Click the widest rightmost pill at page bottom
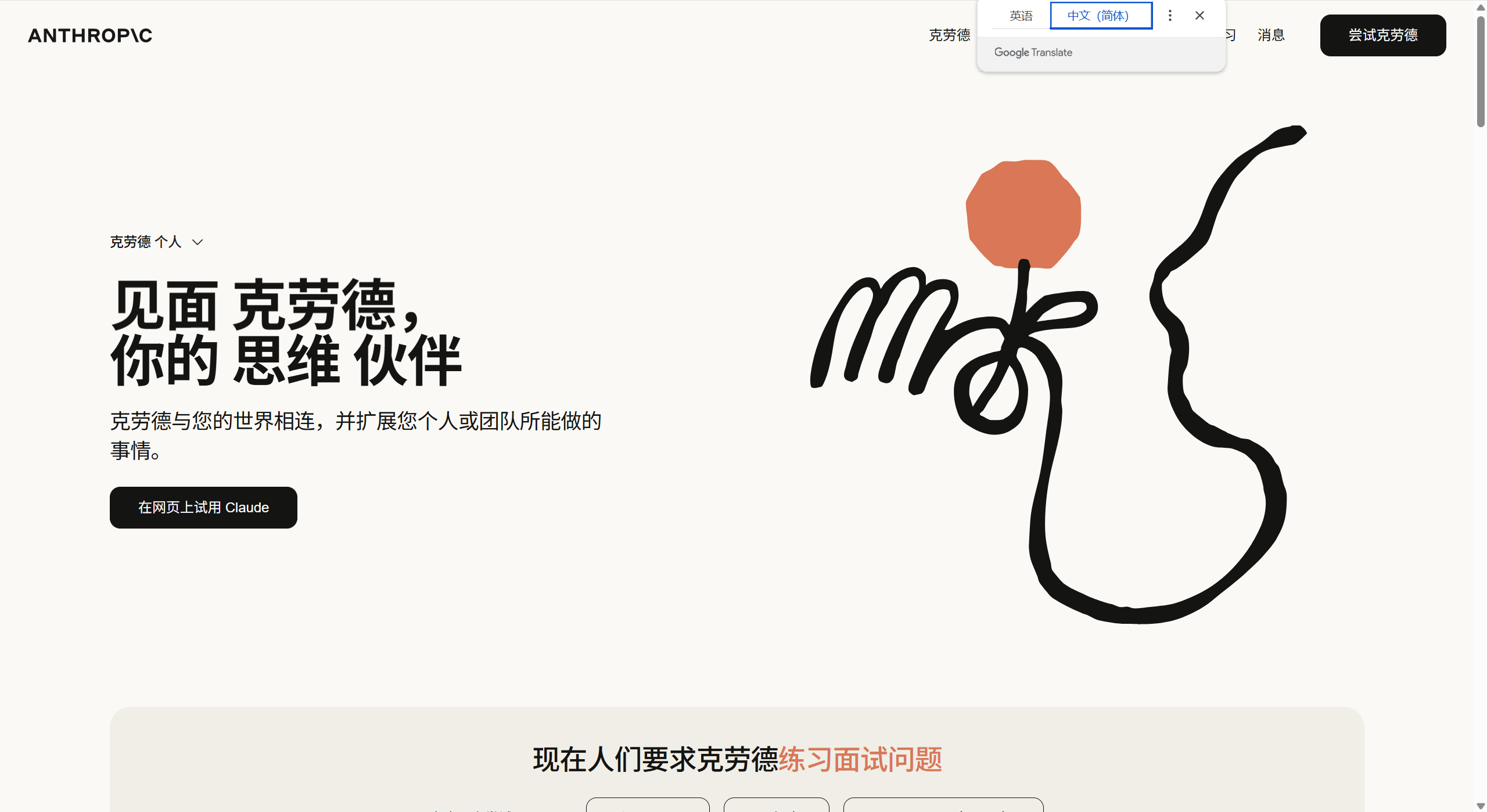 coord(943,805)
